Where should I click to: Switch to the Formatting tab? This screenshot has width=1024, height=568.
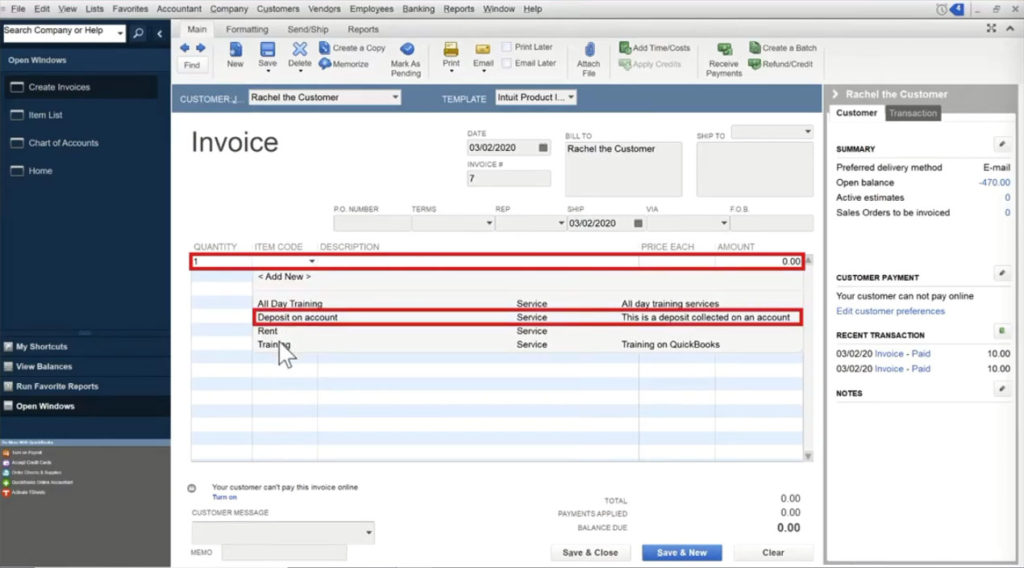(x=246, y=30)
